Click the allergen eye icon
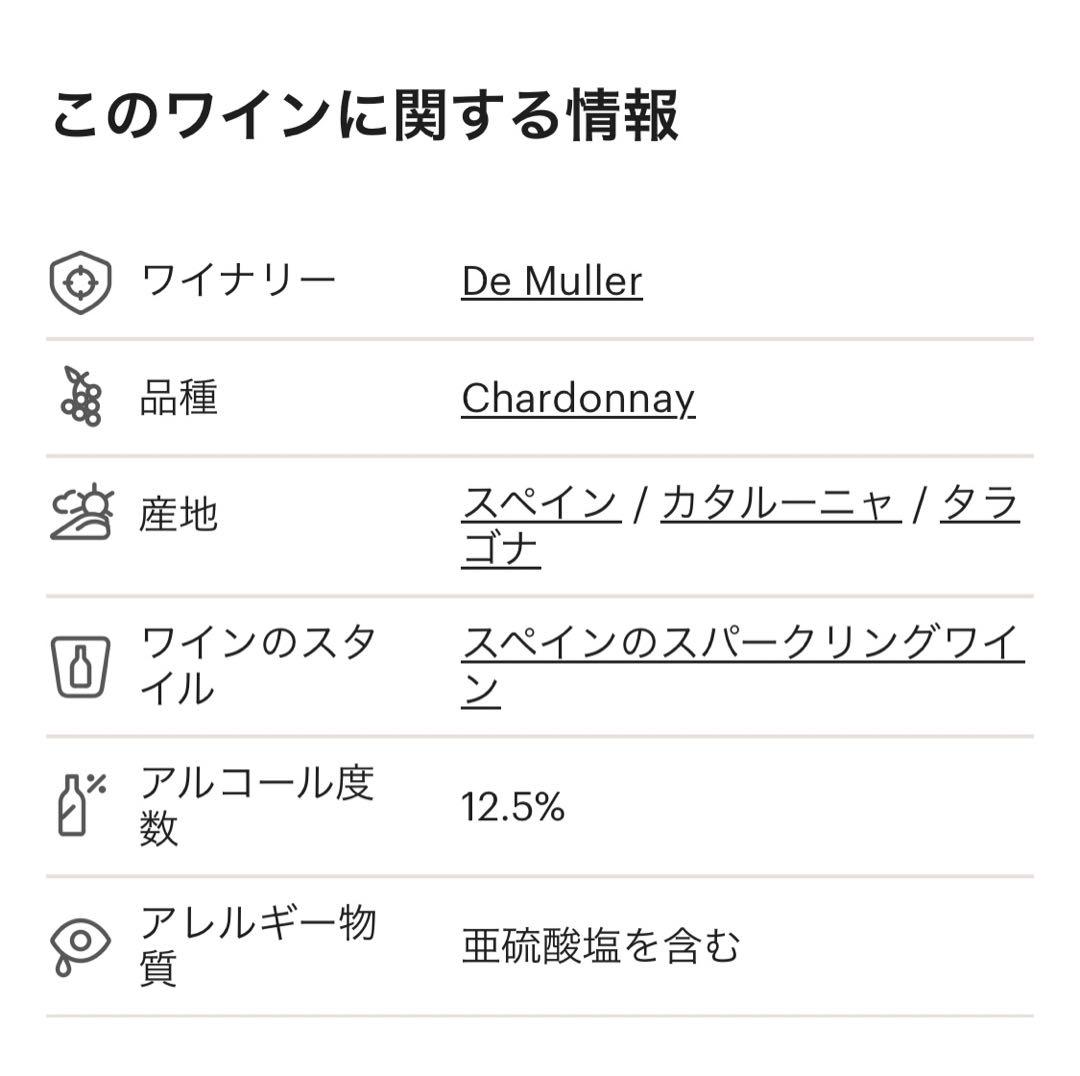The width and height of the screenshot is (1080, 1076). point(80,945)
